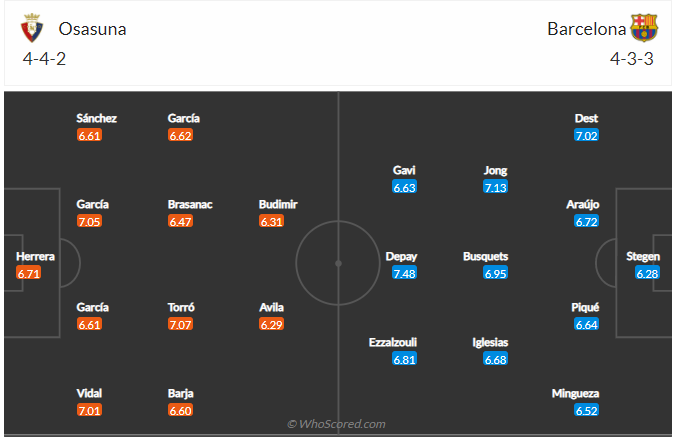Click the WhoScored.com watermark
The height and width of the screenshot is (437, 677).
pos(336,424)
